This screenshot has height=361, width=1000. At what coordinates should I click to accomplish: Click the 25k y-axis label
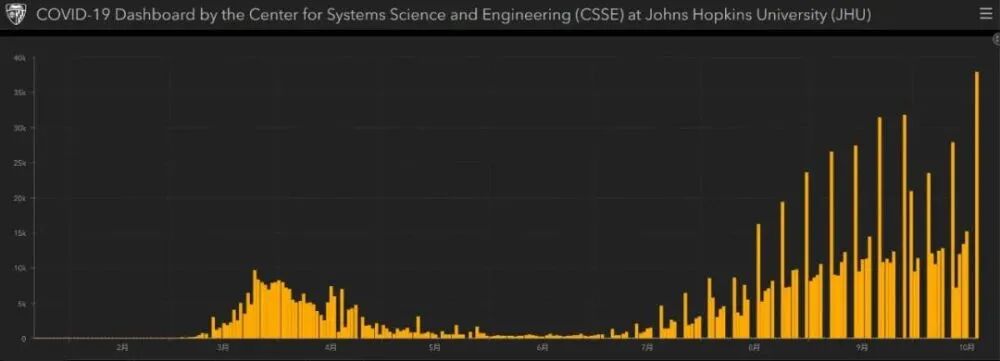coord(20,163)
